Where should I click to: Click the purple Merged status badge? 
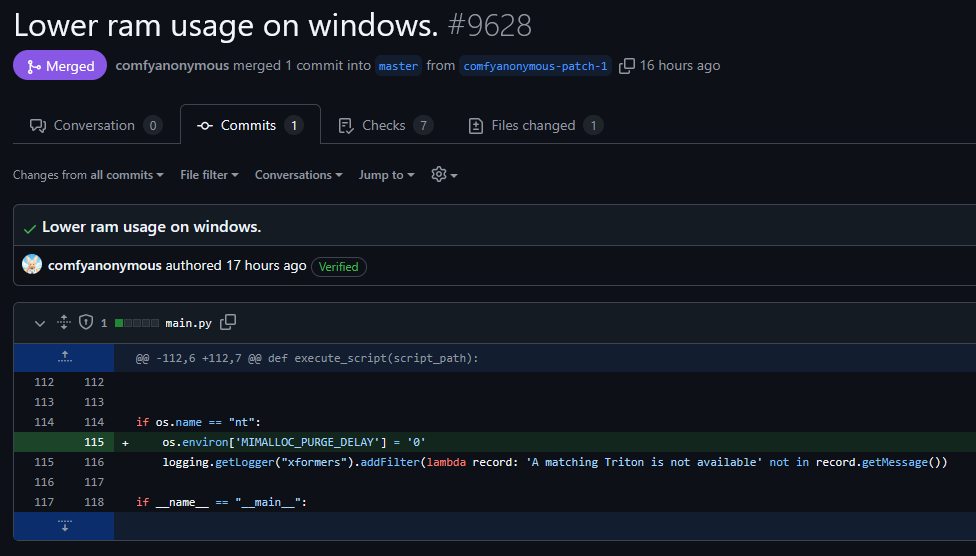click(x=60, y=65)
